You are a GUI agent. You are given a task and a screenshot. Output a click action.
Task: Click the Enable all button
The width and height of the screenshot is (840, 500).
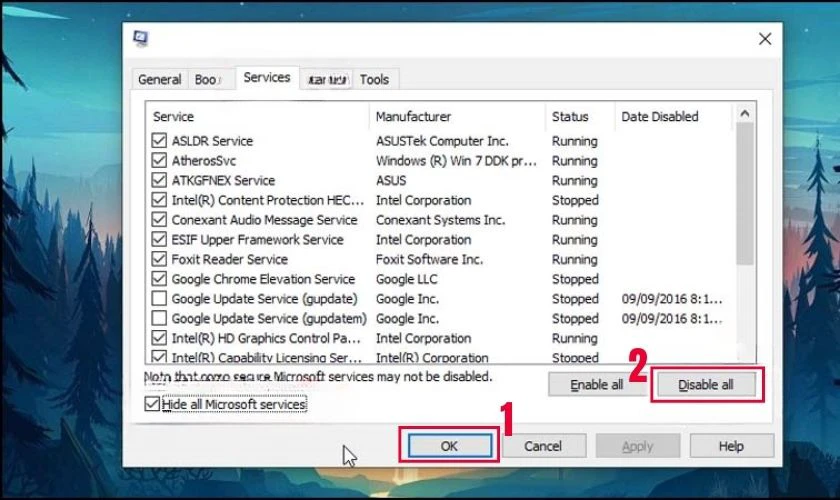coord(597,385)
